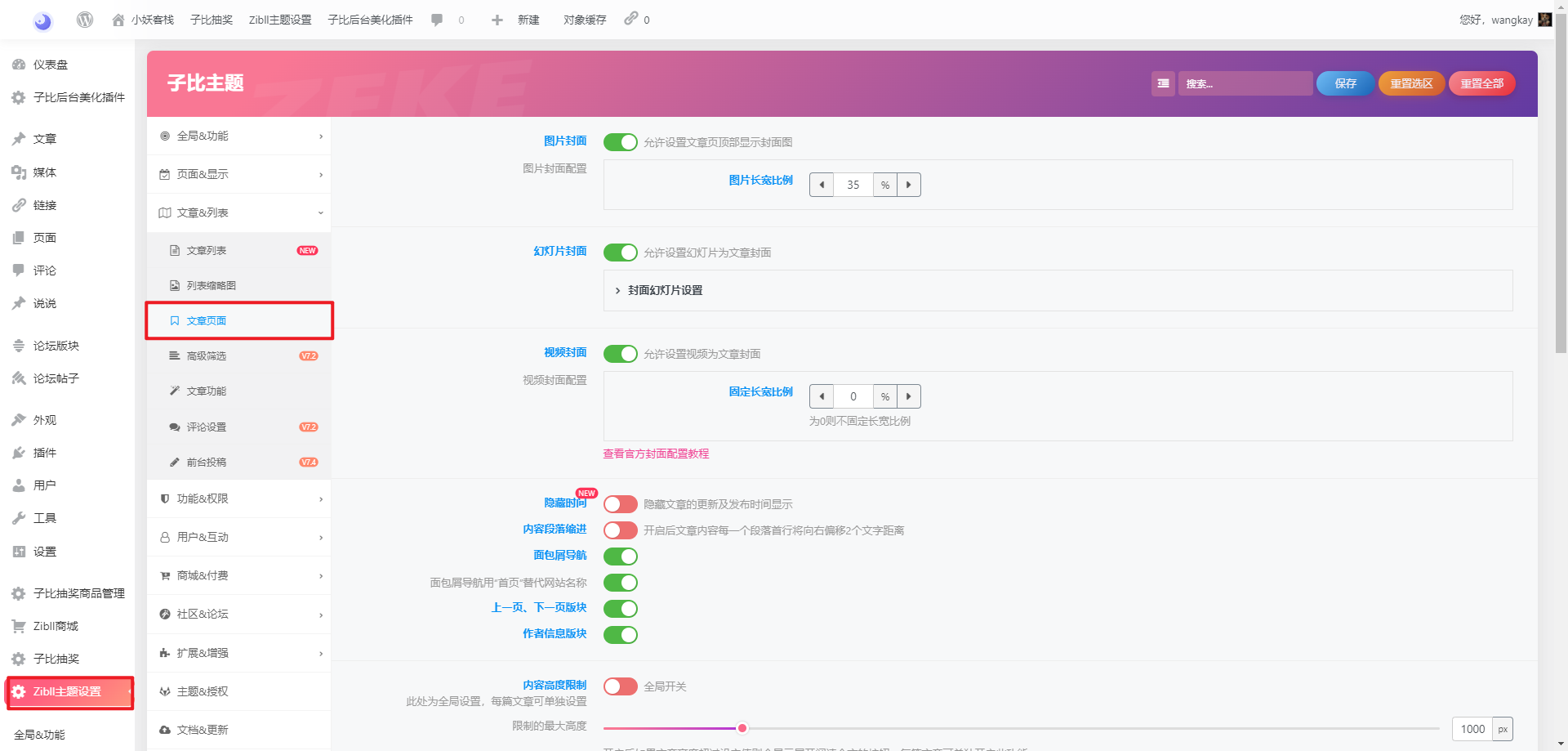1568x751 pixels.
Task: Expand the 用户&互动 section
Action: (x=239, y=537)
